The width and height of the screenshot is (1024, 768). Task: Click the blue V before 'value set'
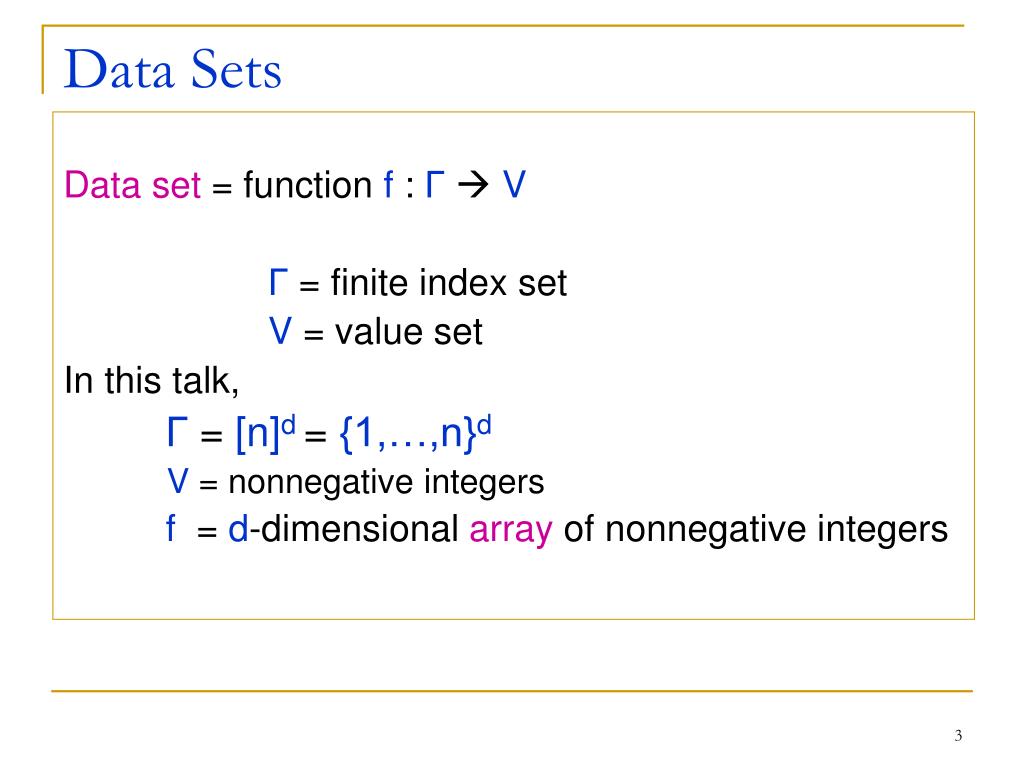click(x=281, y=331)
